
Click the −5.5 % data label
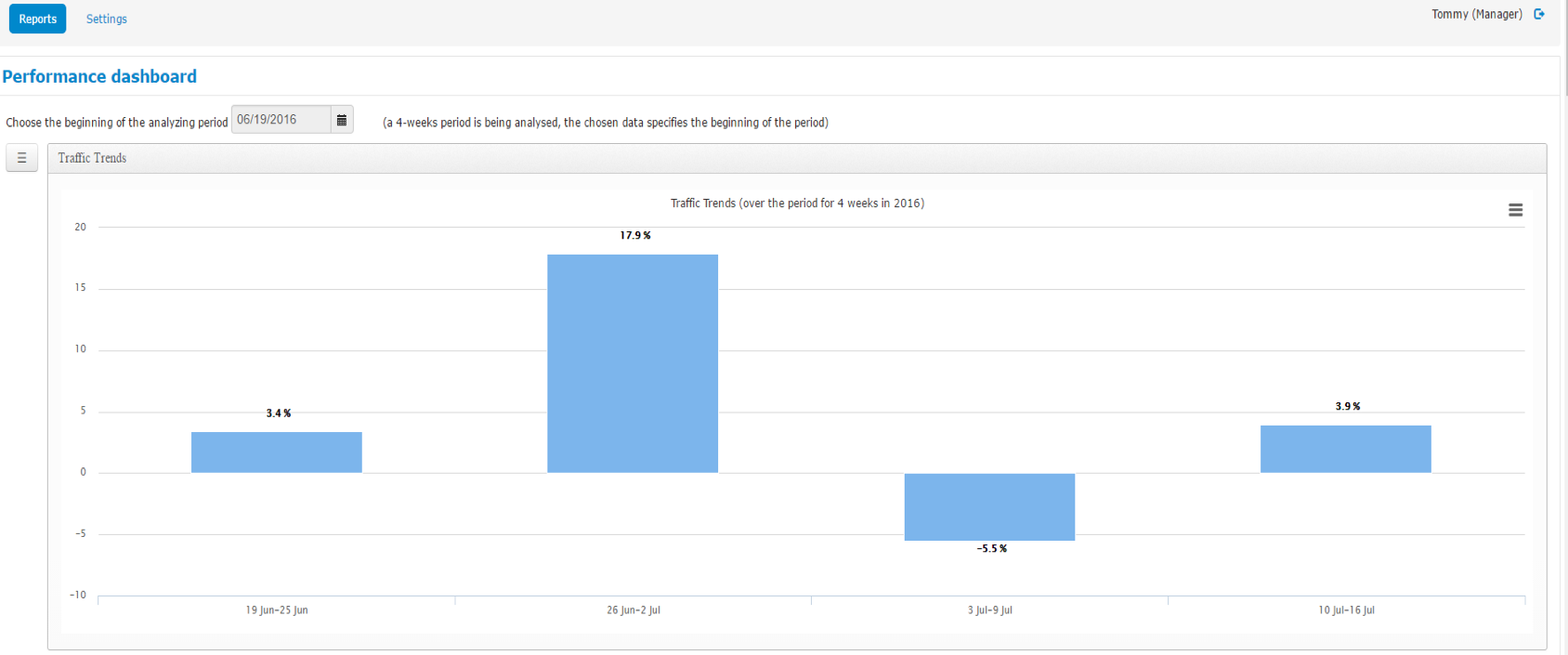coord(991,549)
